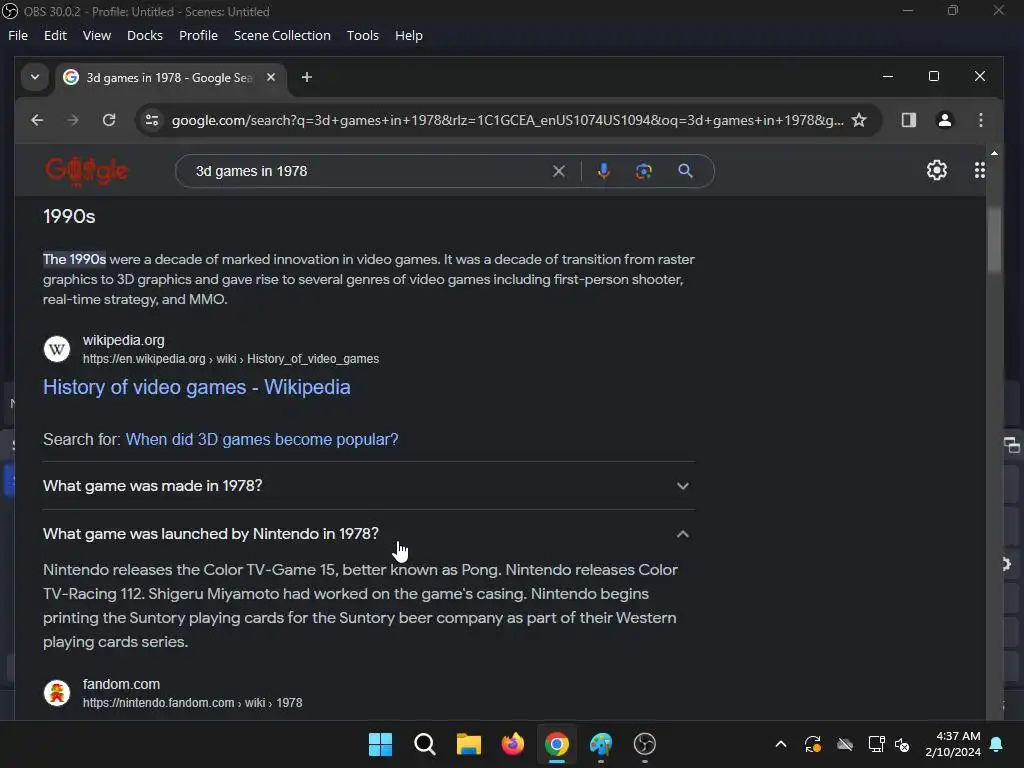The width and height of the screenshot is (1024, 768).
Task: Open Windows Start menu
Action: click(x=381, y=744)
